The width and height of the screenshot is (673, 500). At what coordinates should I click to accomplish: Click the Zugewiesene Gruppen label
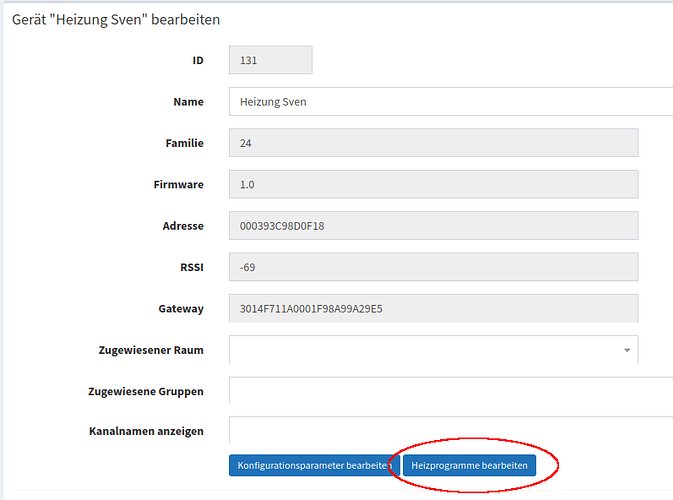[146, 391]
